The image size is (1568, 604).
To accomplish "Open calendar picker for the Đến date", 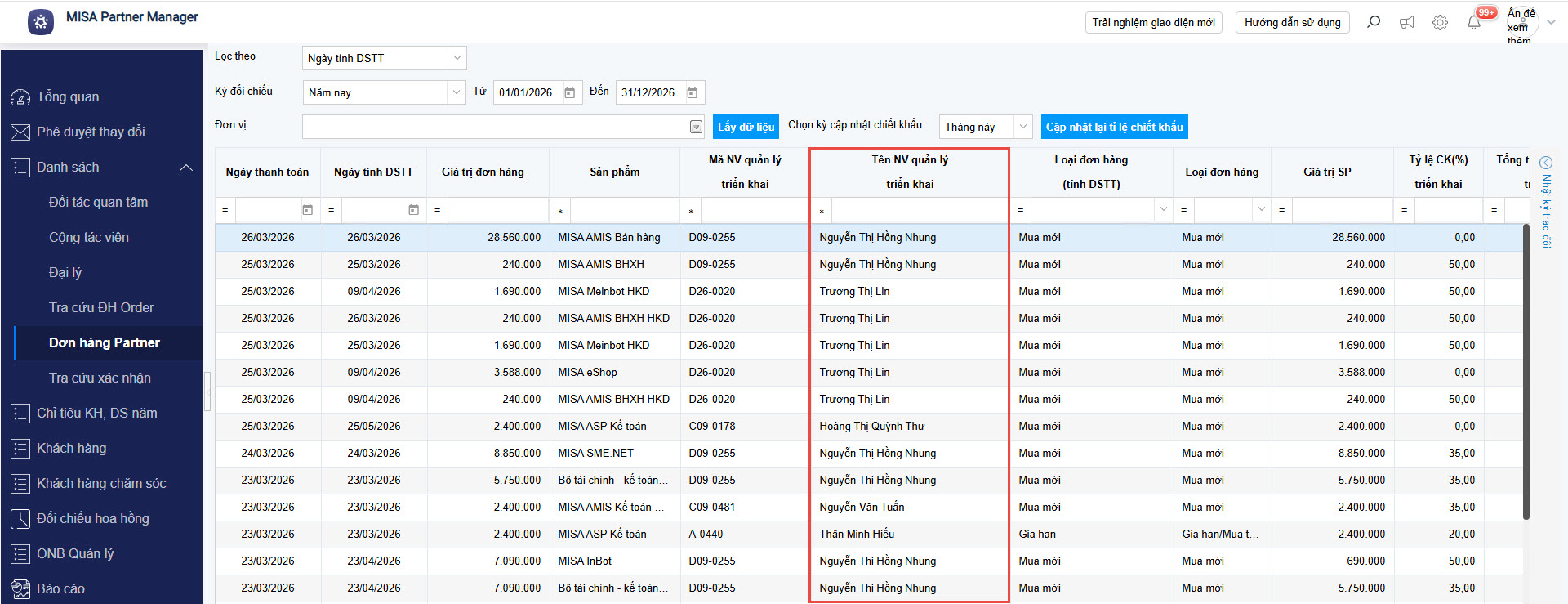I will (693, 93).
